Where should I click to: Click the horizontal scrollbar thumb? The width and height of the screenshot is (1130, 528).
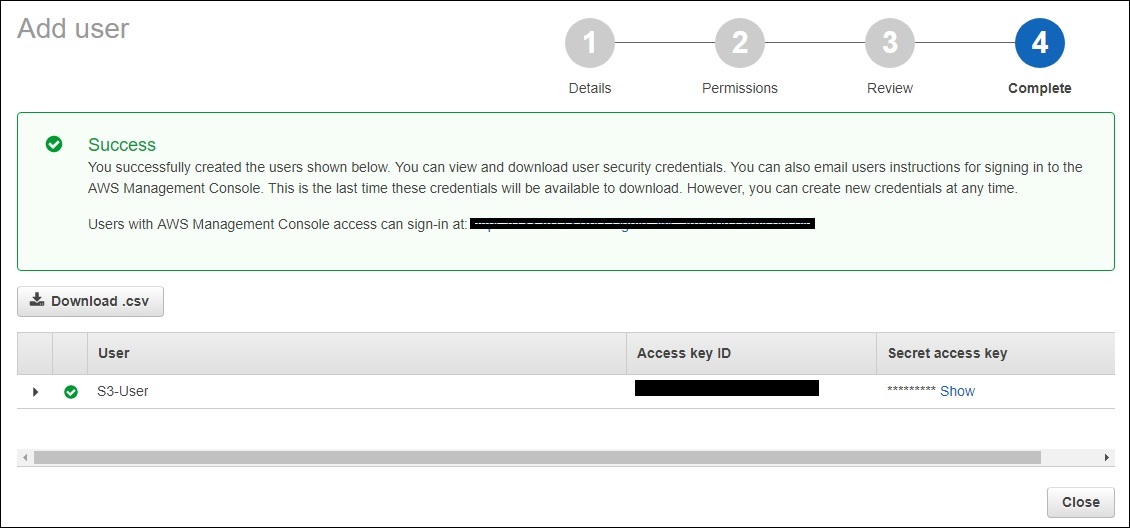(536, 457)
